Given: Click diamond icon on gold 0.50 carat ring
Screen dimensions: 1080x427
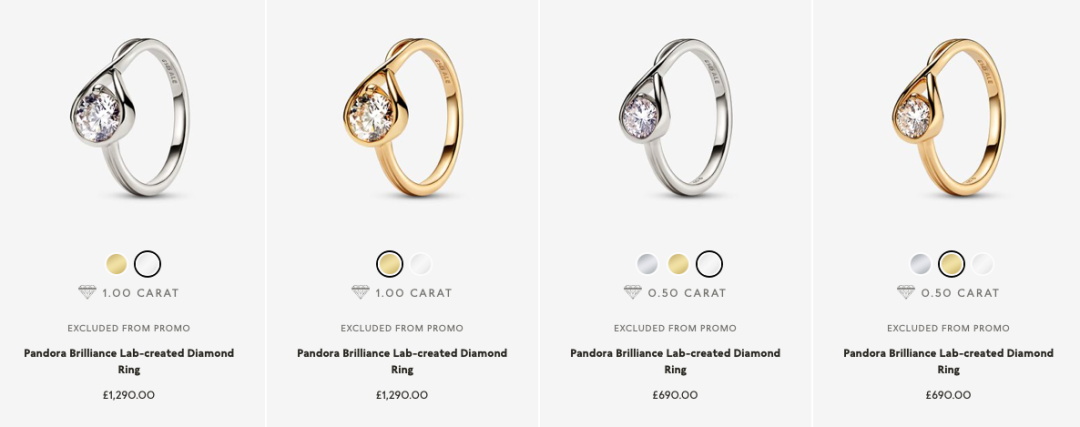Looking at the screenshot, I should (x=906, y=293).
